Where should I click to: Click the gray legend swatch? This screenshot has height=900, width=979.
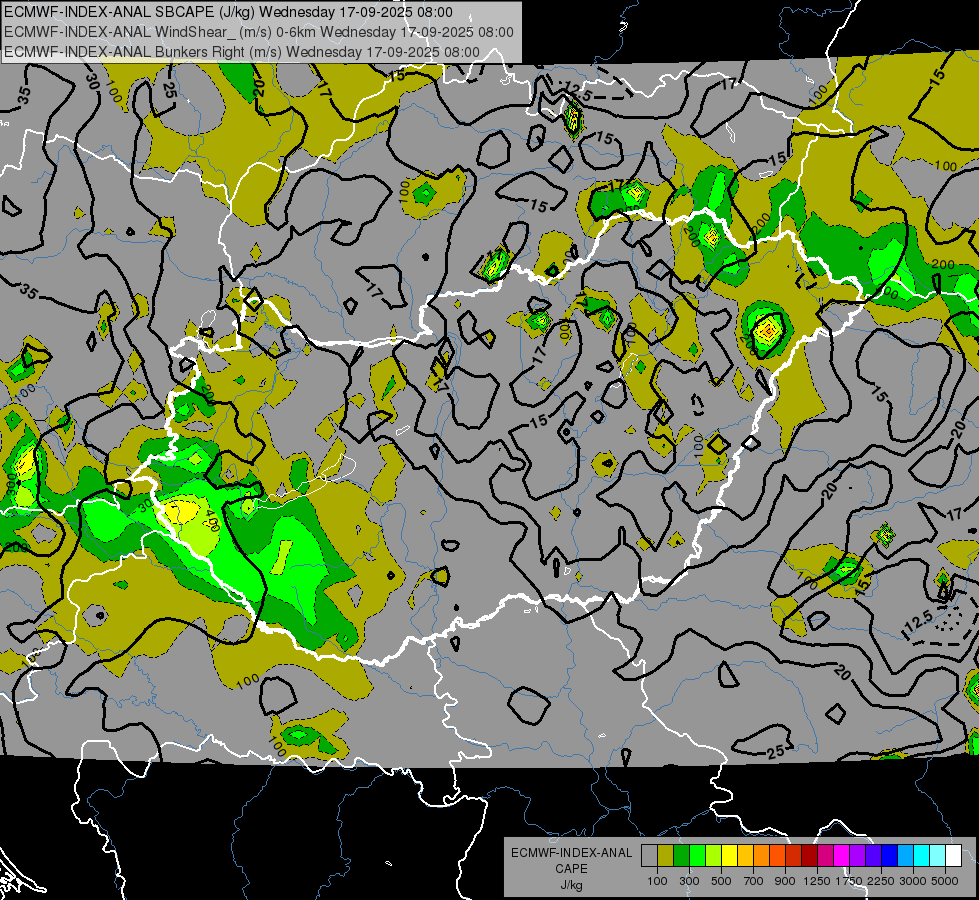649,856
